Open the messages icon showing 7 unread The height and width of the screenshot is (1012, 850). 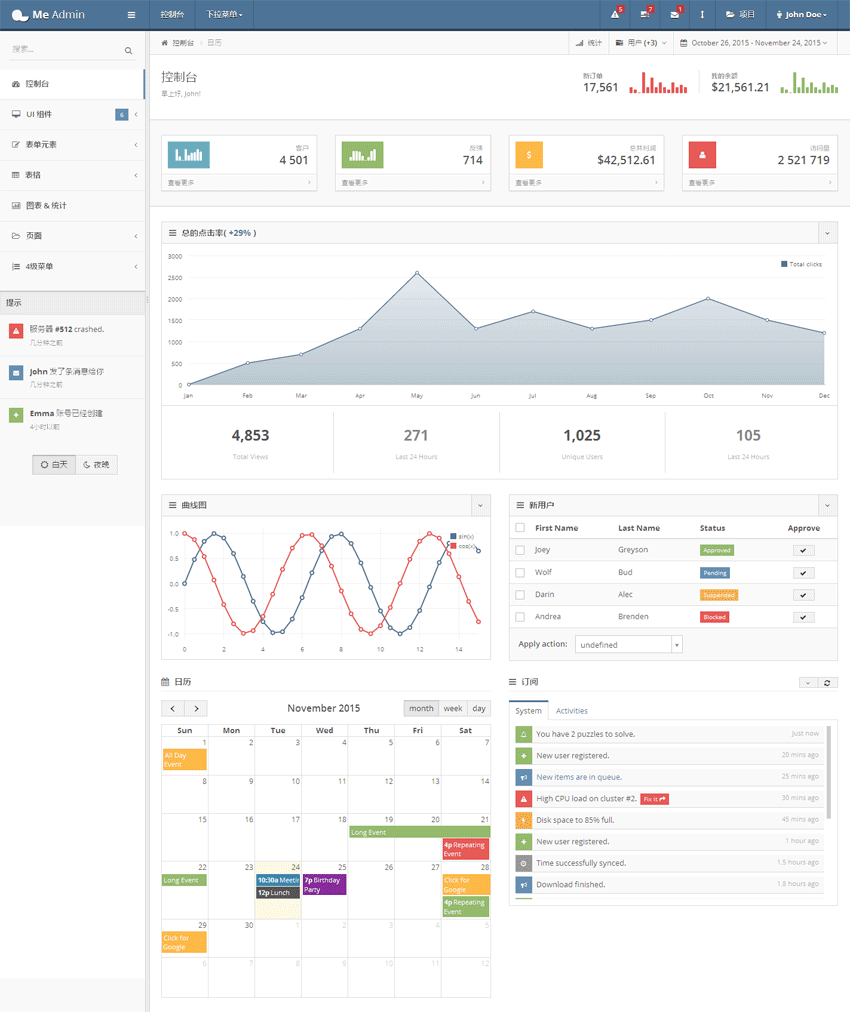(643, 14)
